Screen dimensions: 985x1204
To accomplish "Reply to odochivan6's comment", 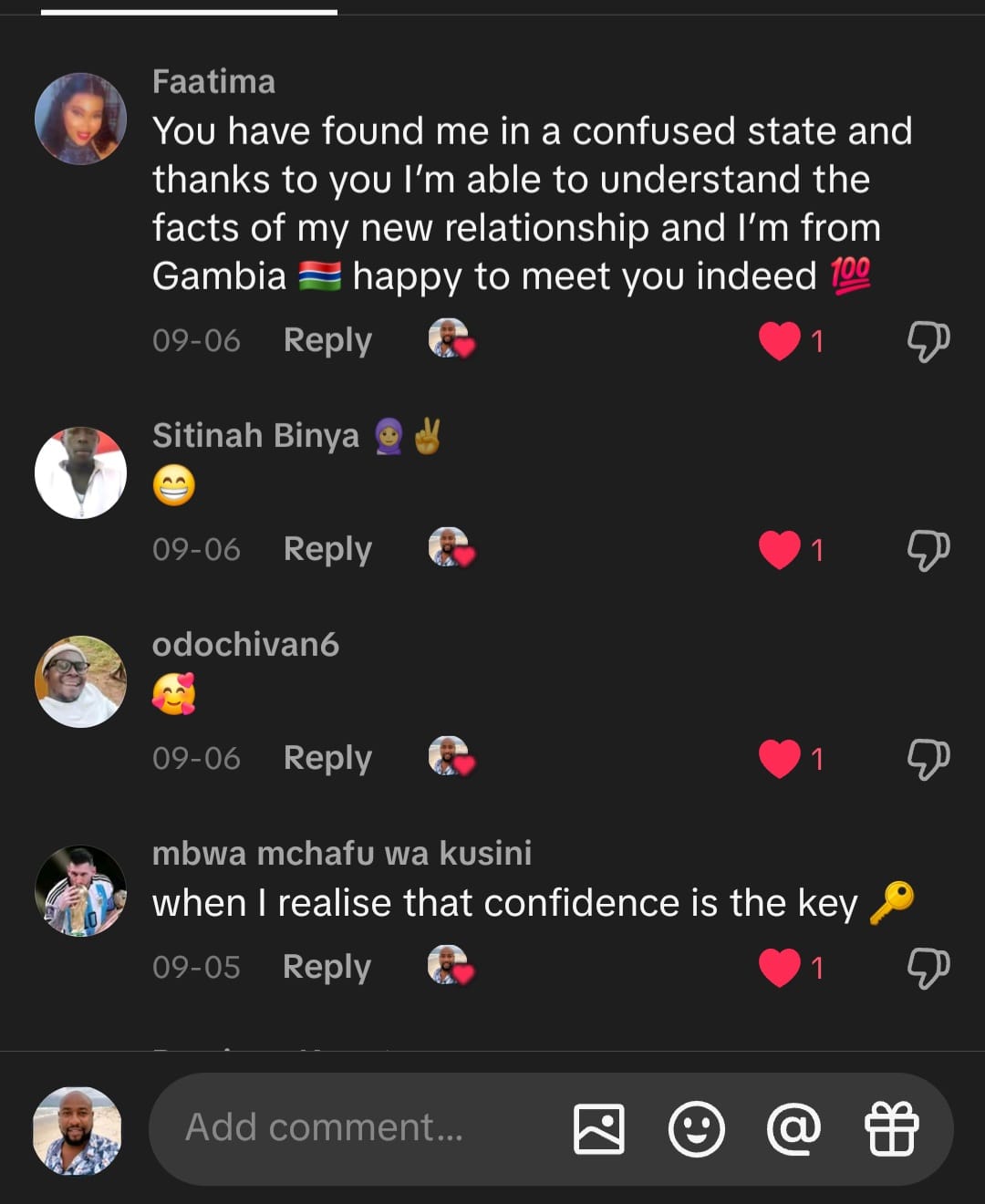I will pyautogui.click(x=327, y=758).
